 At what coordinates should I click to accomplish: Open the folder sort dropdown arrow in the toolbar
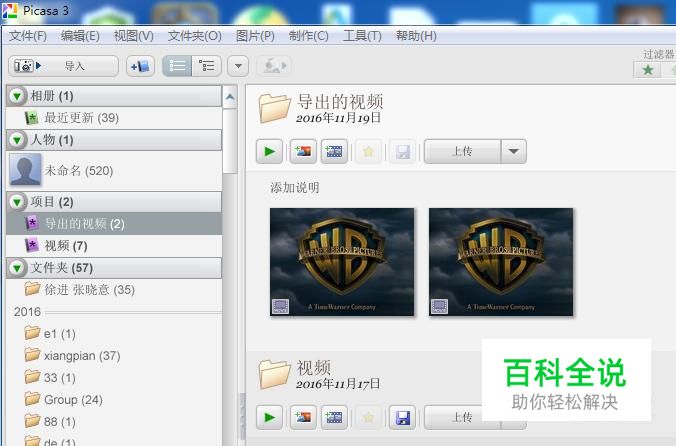(x=238, y=66)
